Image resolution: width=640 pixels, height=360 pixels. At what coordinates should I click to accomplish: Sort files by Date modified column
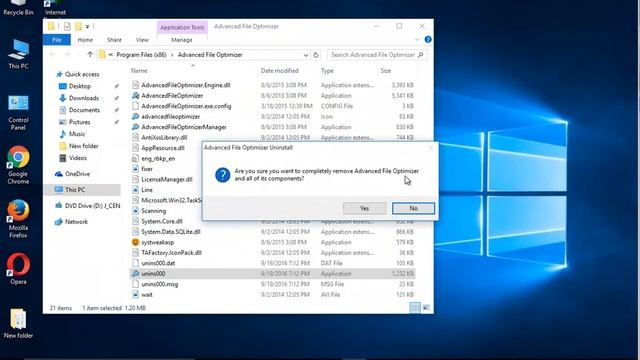point(280,71)
